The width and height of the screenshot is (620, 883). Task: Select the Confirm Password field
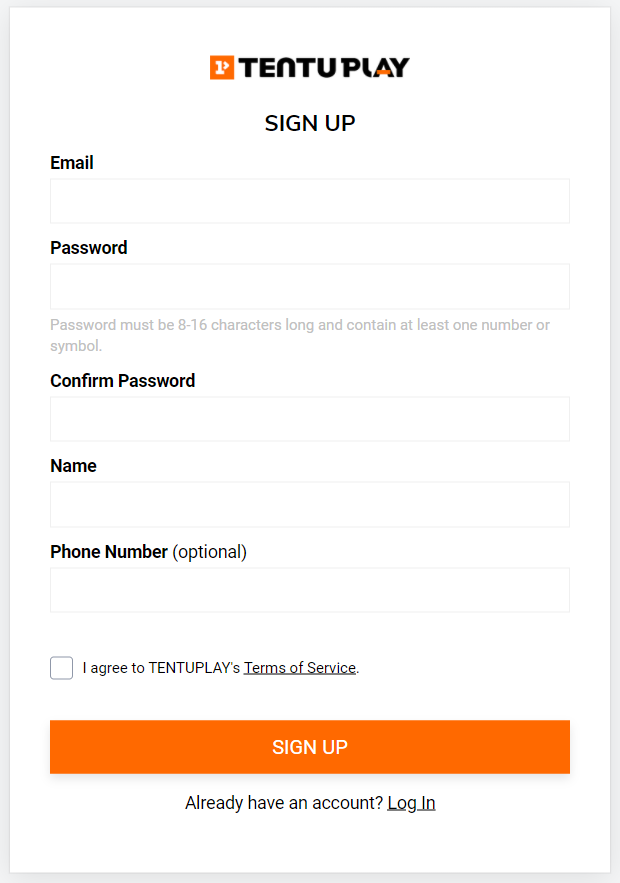310,419
